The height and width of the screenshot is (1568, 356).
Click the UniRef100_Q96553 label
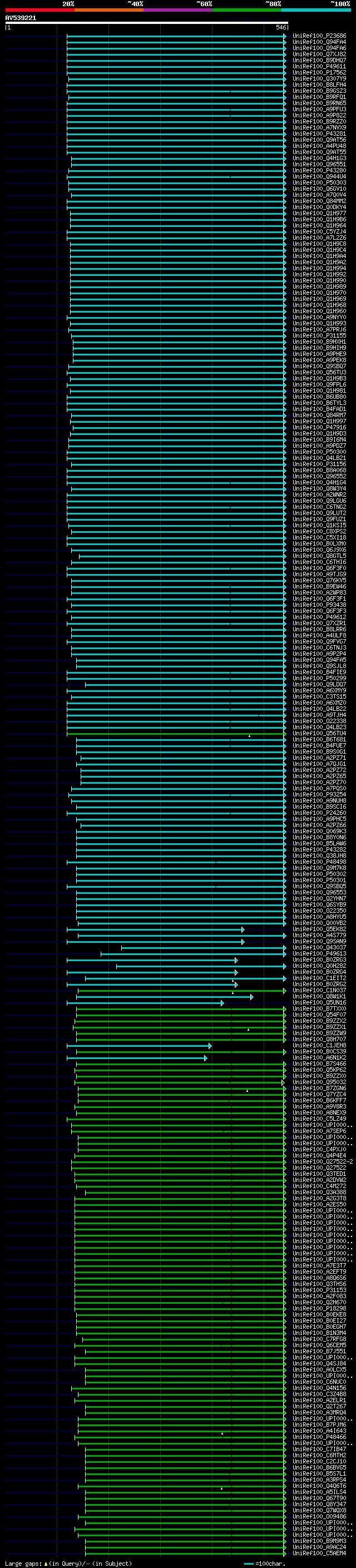pos(319,892)
